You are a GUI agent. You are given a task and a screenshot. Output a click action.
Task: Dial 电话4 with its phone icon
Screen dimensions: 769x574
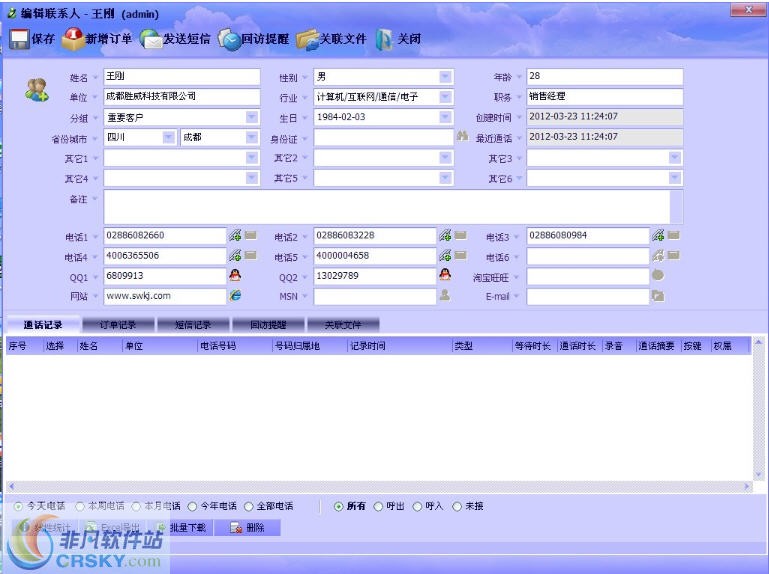click(x=235, y=255)
